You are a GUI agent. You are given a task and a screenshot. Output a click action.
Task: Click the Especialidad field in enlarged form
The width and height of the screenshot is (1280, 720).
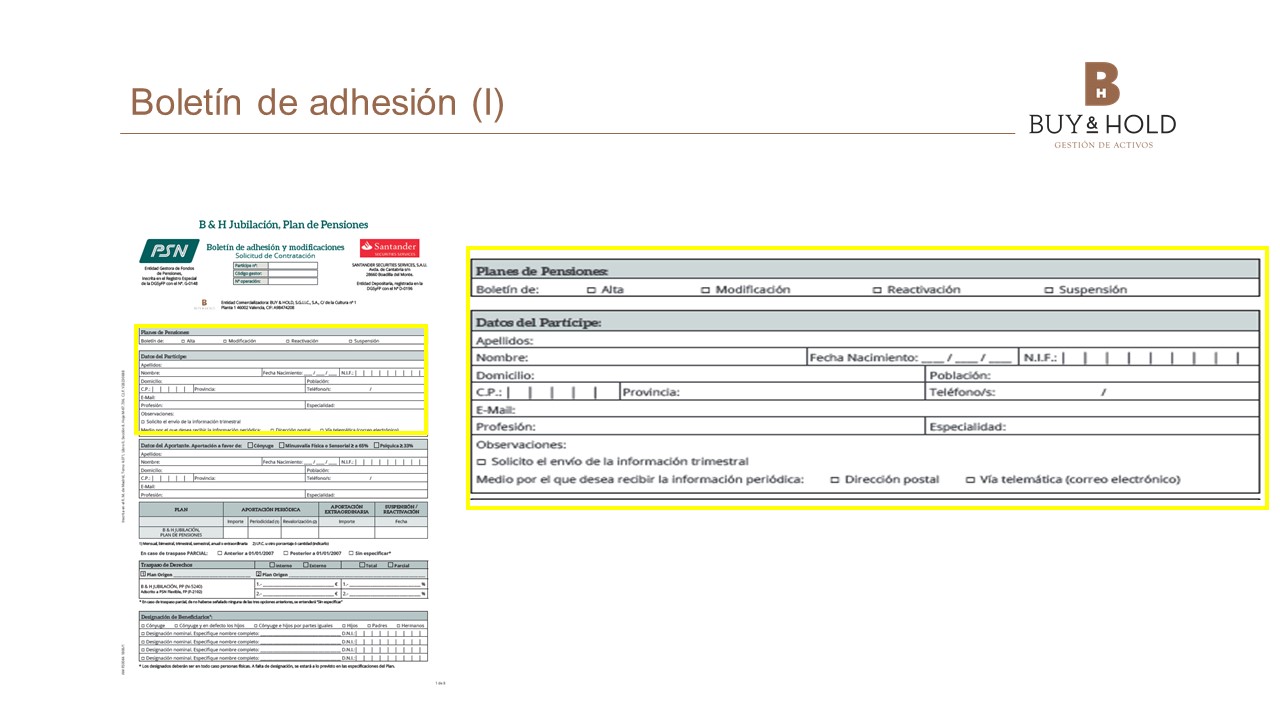[x=1092, y=427]
